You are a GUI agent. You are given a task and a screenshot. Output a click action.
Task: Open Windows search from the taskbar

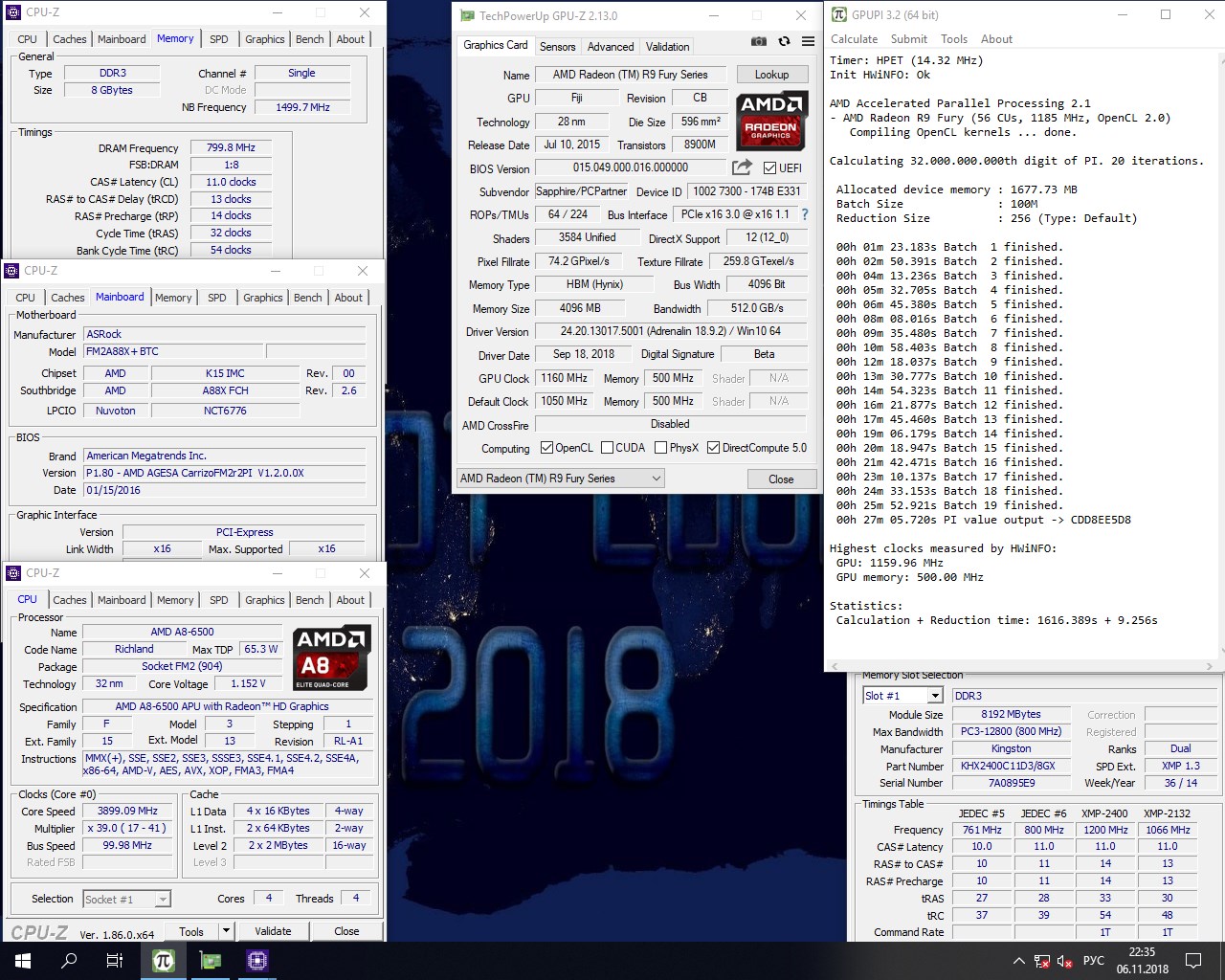tap(69, 961)
